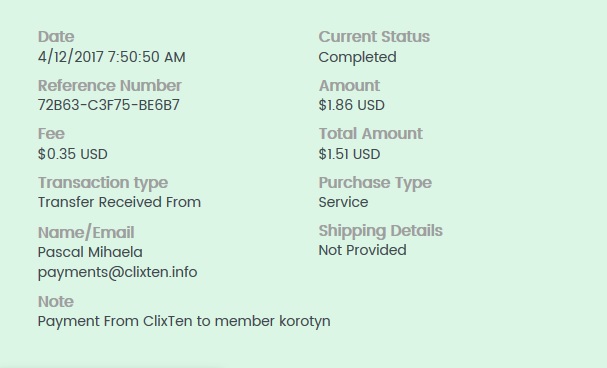Click the $1.86 USD amount value
Screen dimensions: 607x368
point(352,105)
